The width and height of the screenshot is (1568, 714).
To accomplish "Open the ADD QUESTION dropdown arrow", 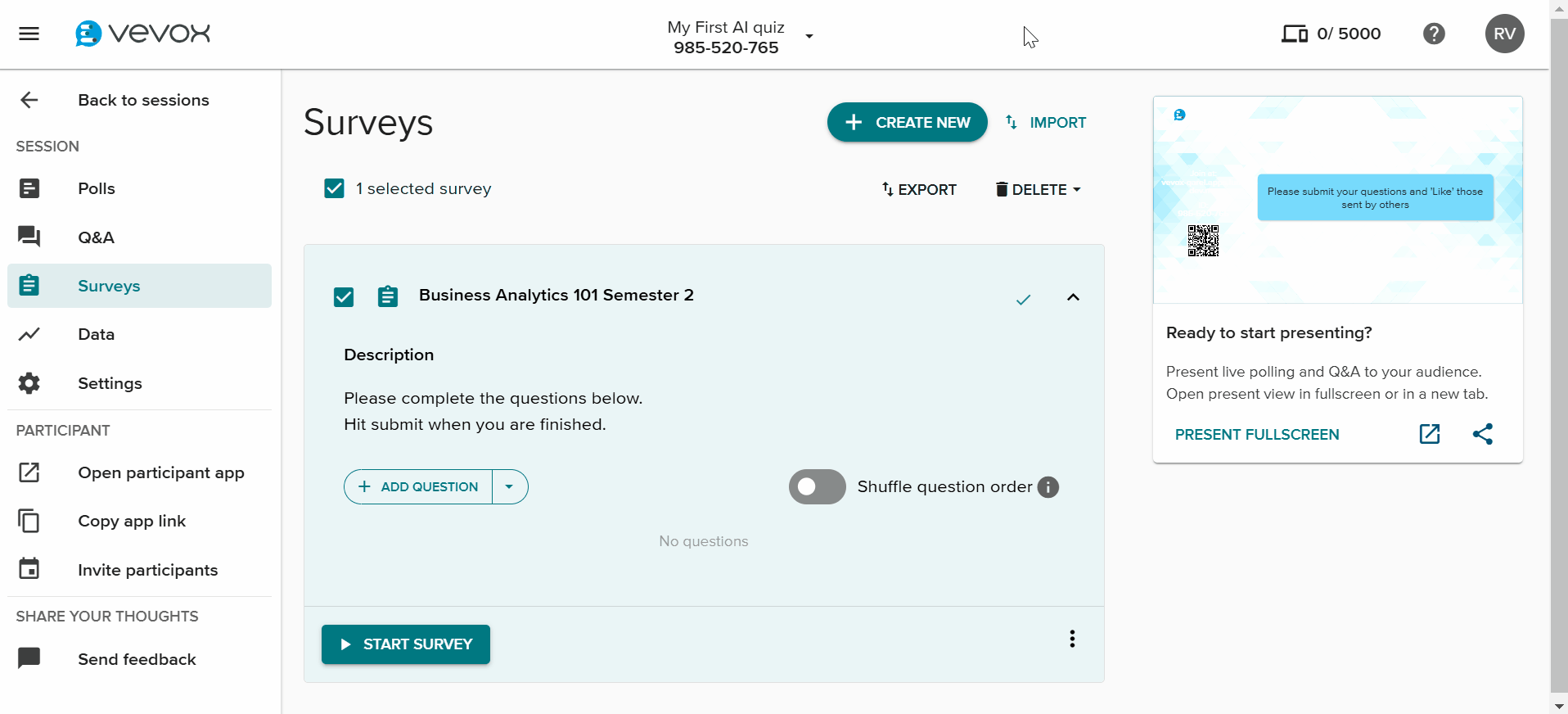I will tap(509, 486).
